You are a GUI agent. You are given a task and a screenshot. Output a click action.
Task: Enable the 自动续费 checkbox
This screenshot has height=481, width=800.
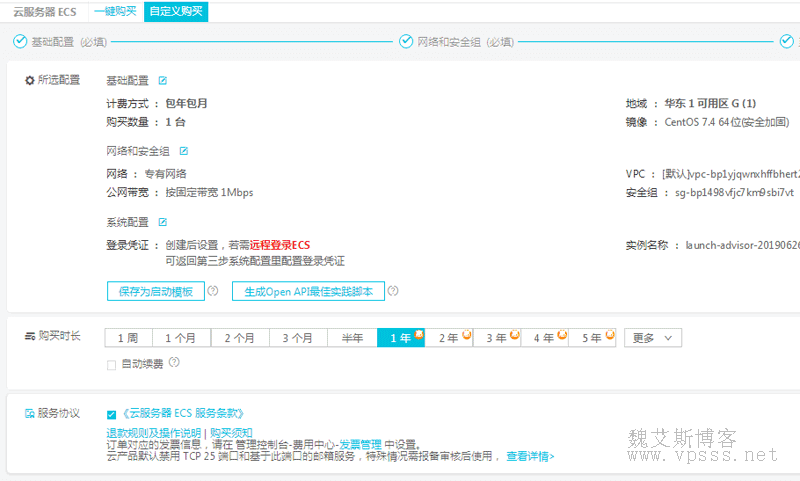[x=112, y=364]
